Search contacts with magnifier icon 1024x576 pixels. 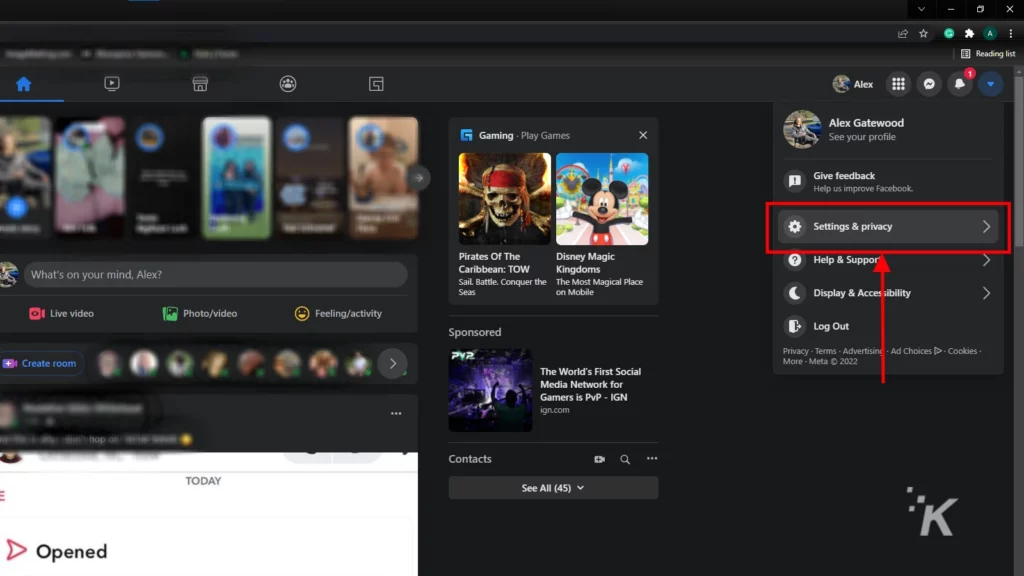625,459
